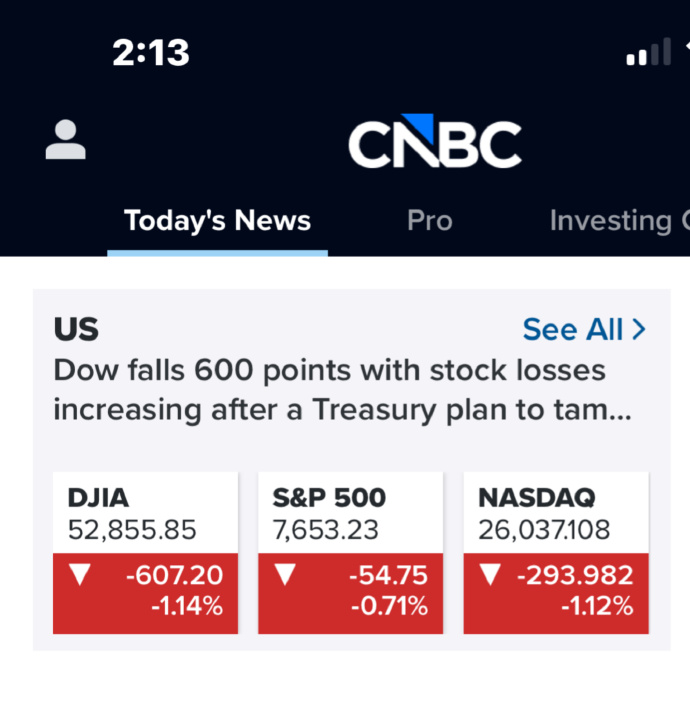Tap the DJIA down arrow indicator
This screenshot has width=690, height=720.
[x=80, y=574]
